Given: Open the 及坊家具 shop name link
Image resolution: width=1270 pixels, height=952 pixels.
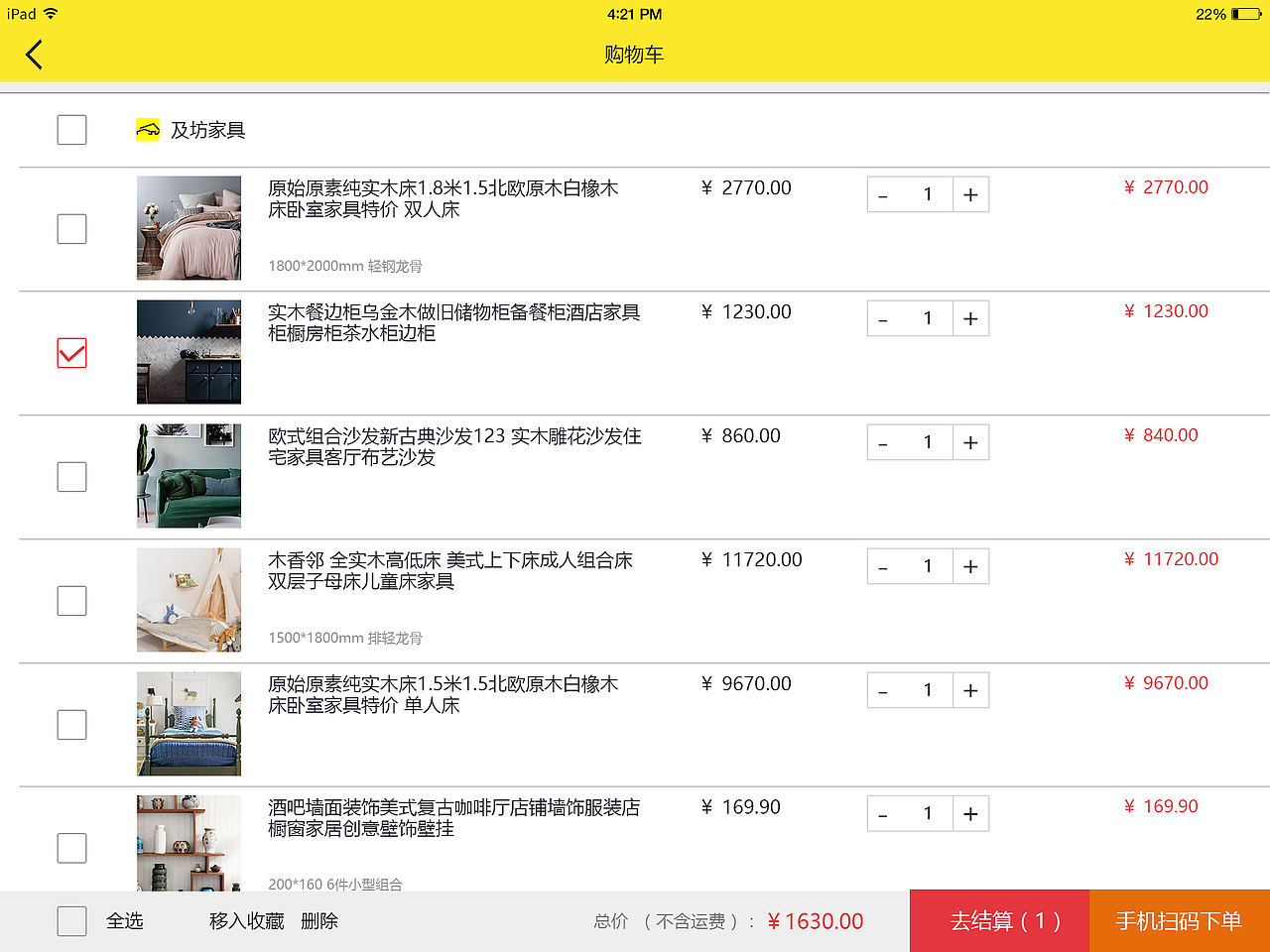Looking at the screenshot, I should 208,130.
